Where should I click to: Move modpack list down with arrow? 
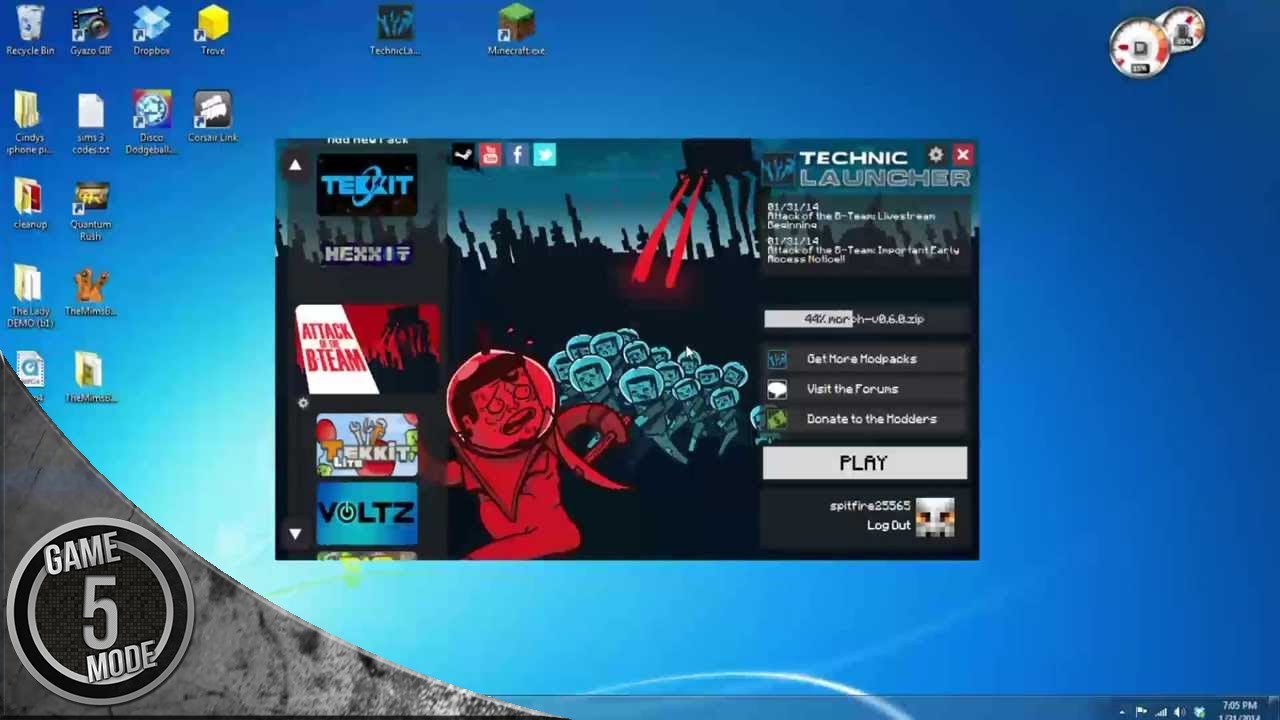coord(295,533)
